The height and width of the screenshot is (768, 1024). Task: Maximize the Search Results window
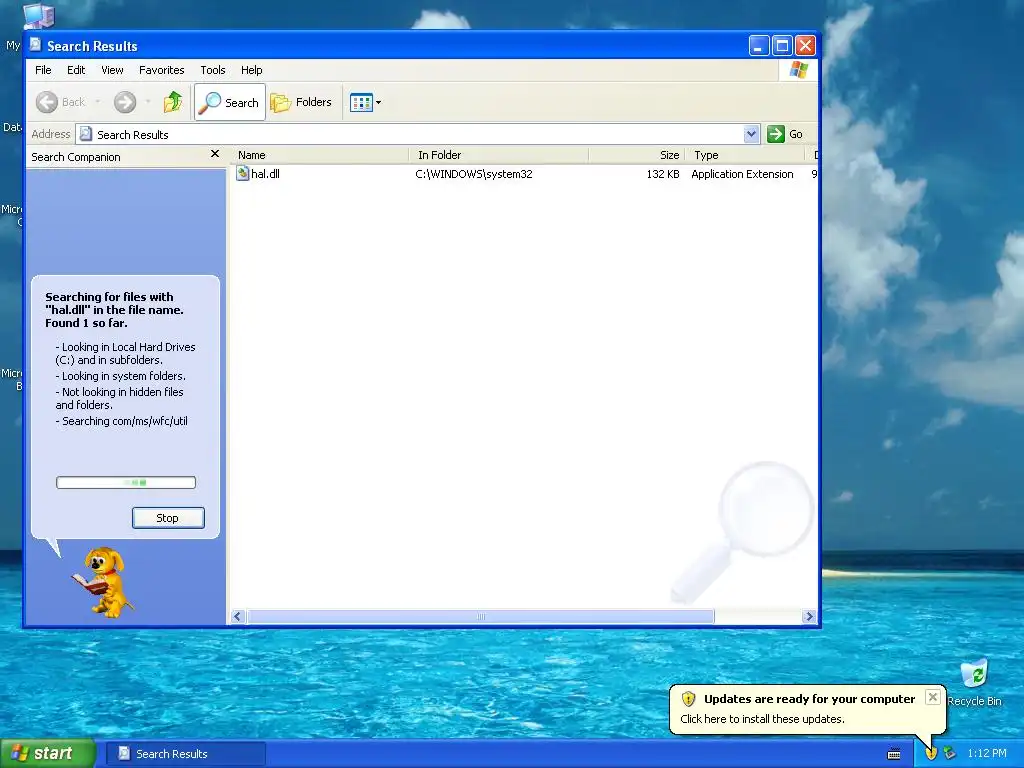(x=782, y=46)
